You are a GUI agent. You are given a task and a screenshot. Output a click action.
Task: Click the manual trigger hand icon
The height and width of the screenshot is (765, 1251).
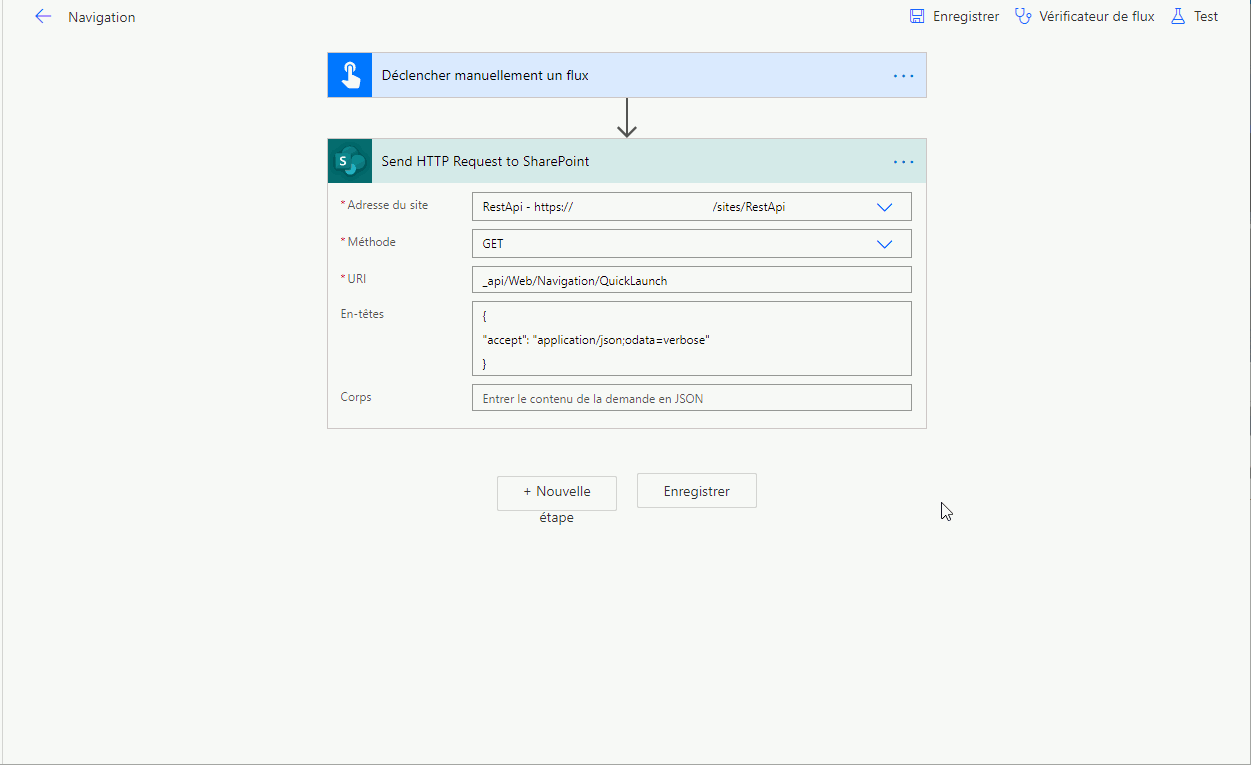(350, 75)
